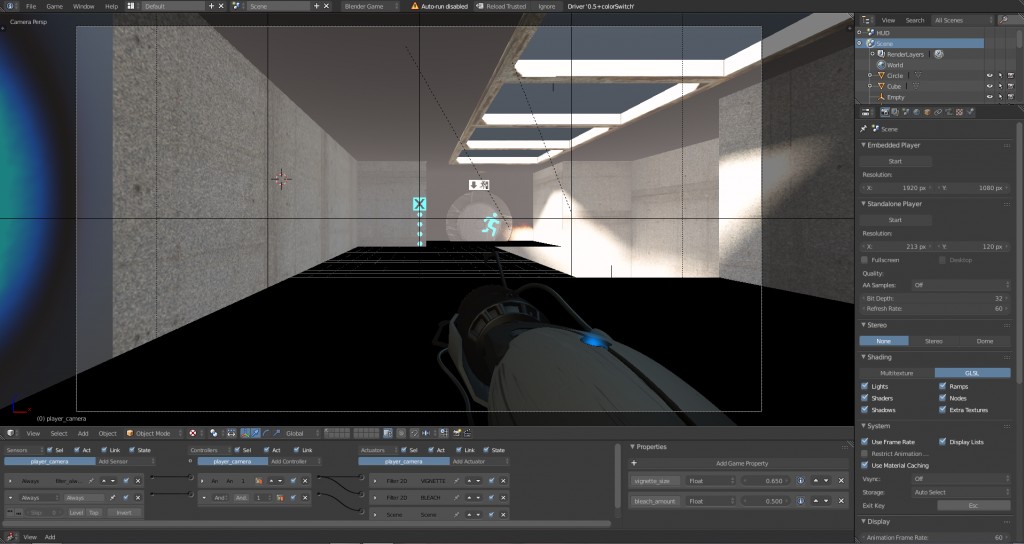Toggle the Shadows checkbox
1024x544 pixels.
[865, 409]
